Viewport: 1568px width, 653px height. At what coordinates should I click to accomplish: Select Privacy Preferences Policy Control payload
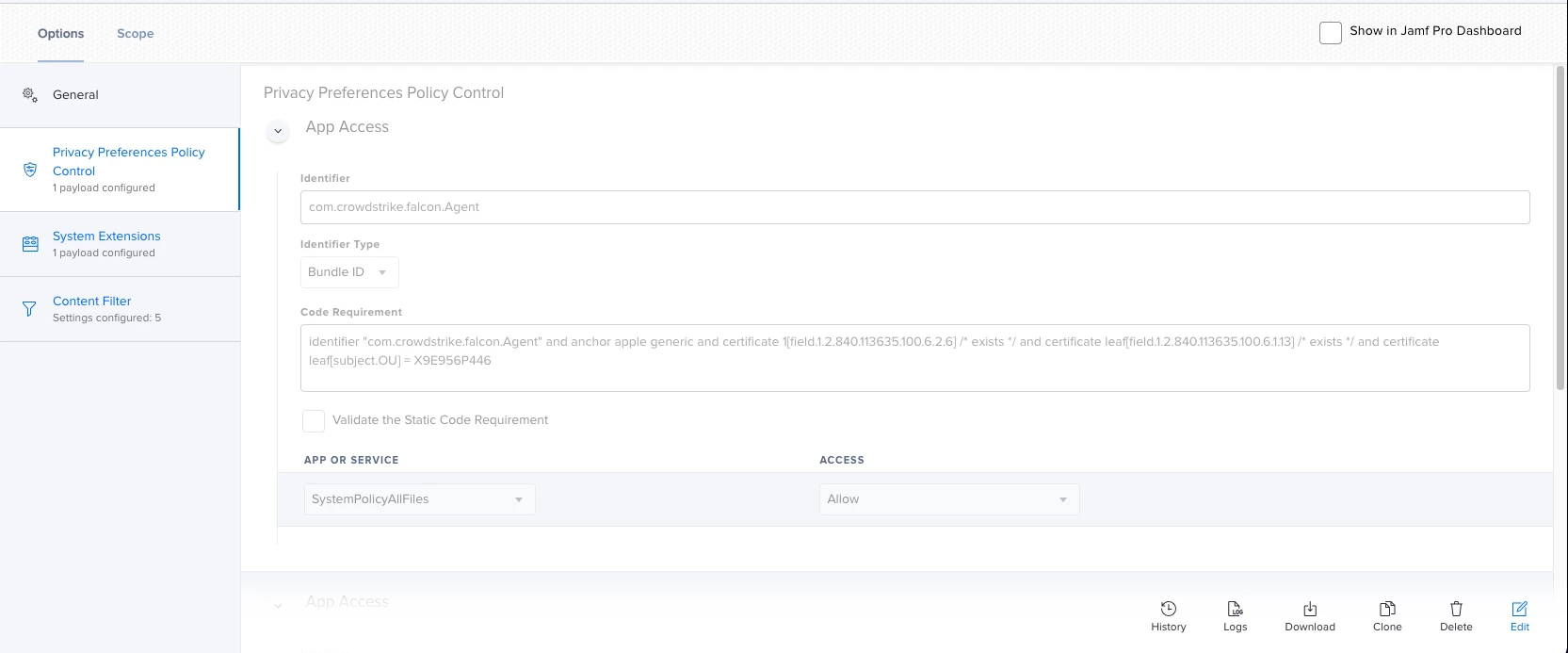pyautogui.click(x=120, y=170)
